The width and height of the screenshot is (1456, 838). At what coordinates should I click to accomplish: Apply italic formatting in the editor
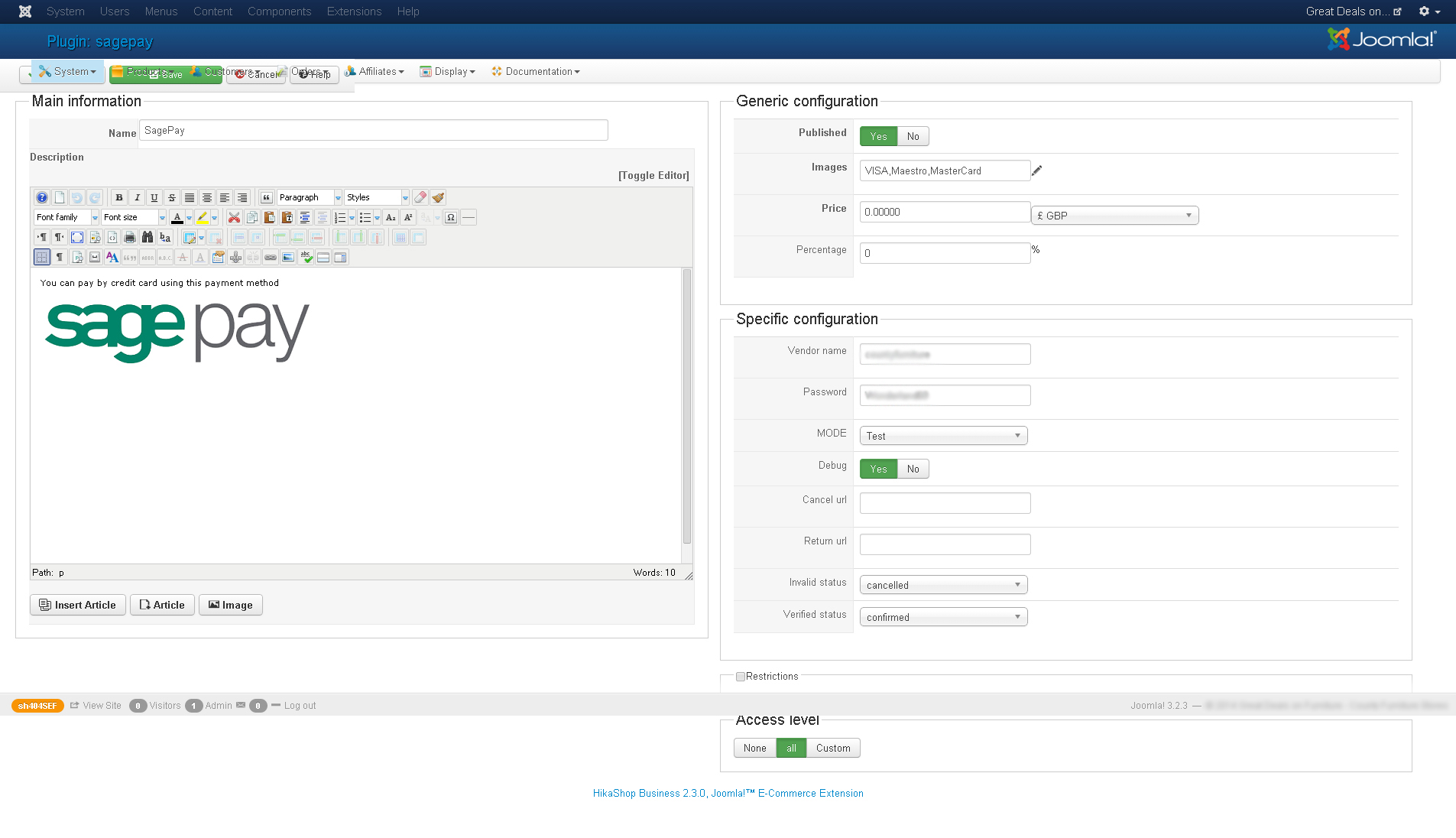137,197
